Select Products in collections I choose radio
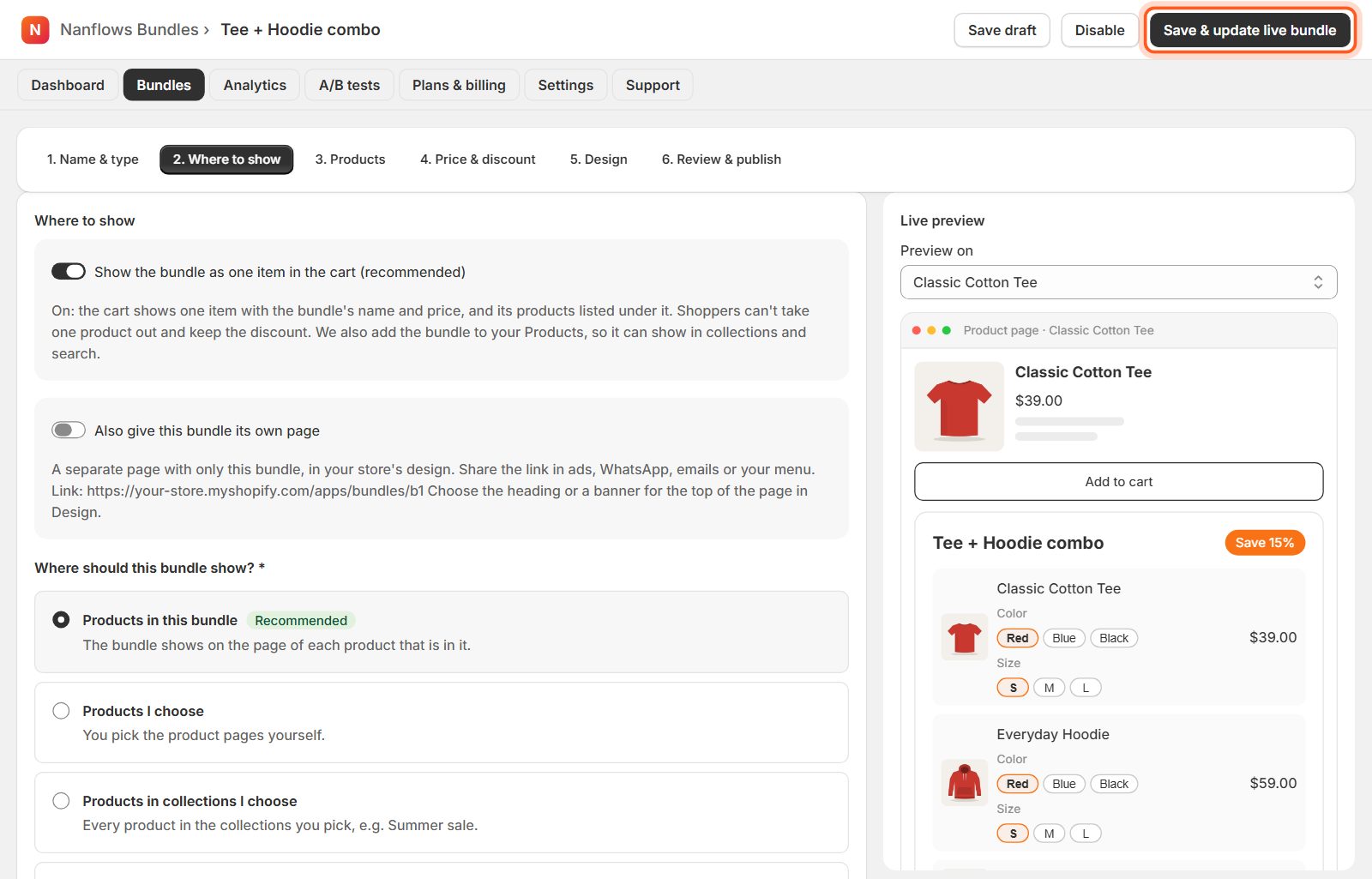Screen dimensions: 1372x879 [x=61, y=800]
